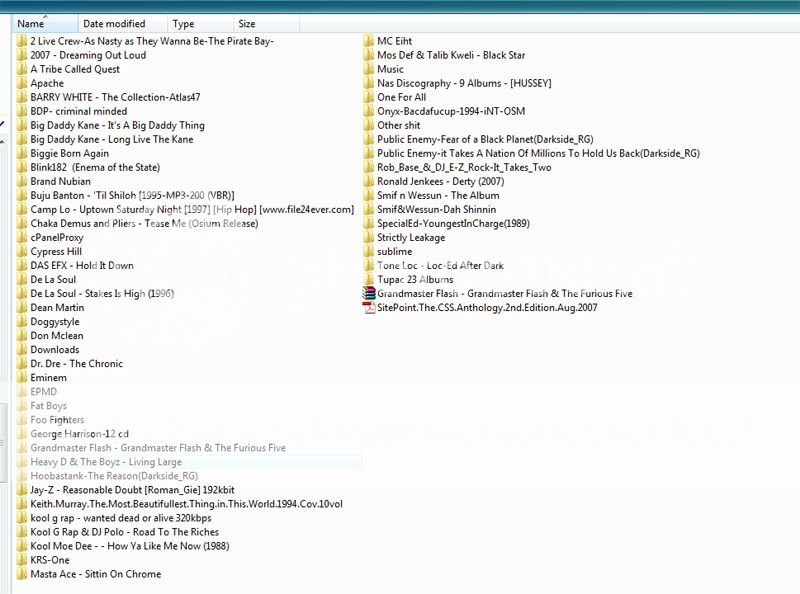This screenshot has height=594, width=800.
Task: Select 'Public Enemy-Fear of a Black Planet' name
Action: coord(485,139)
